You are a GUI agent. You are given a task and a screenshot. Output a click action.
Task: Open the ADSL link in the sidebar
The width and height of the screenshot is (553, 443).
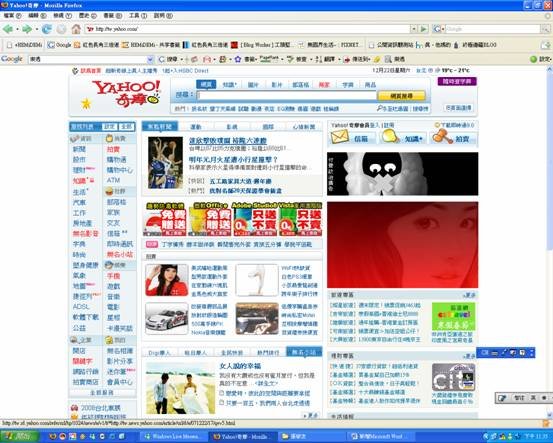pos(81,307)
